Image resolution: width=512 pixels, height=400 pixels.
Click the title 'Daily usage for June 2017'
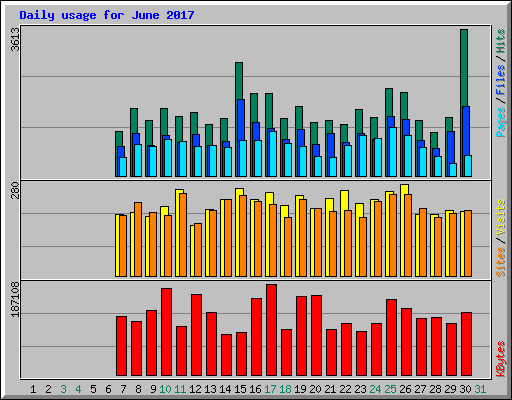coord(107,15)
